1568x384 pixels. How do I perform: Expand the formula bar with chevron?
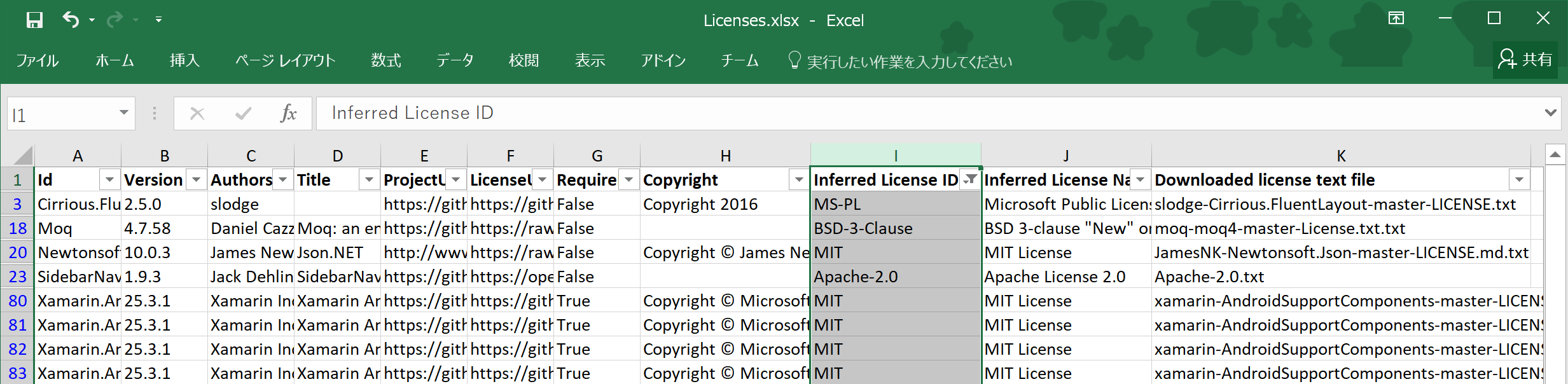1550,113
